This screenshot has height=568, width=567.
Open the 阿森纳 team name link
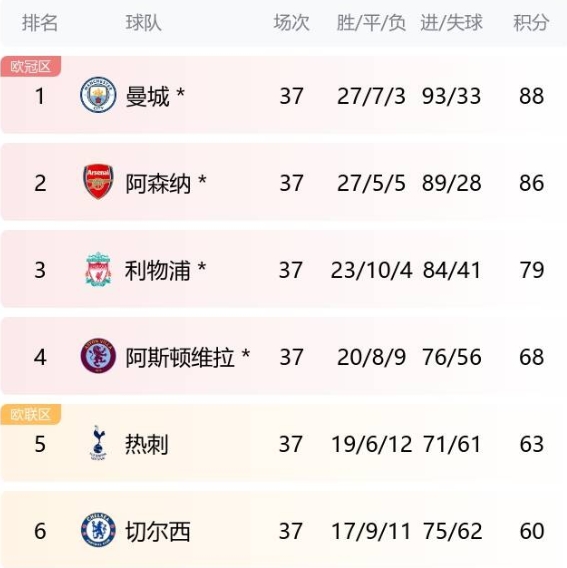pos(158,184)
